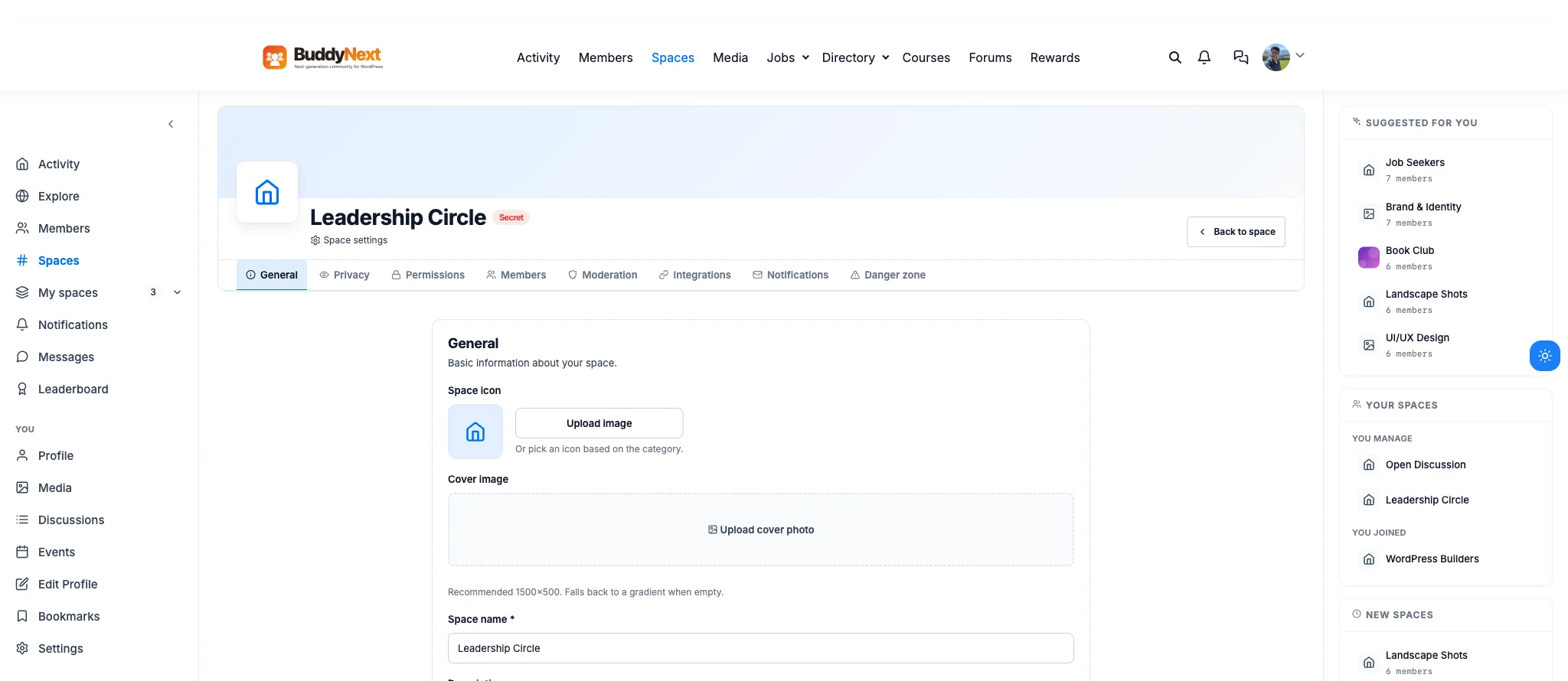This screenshot has height=681, width=1568.
Task: Click the Space name input field
Action: pyautogui.click(x=761, y=648)
